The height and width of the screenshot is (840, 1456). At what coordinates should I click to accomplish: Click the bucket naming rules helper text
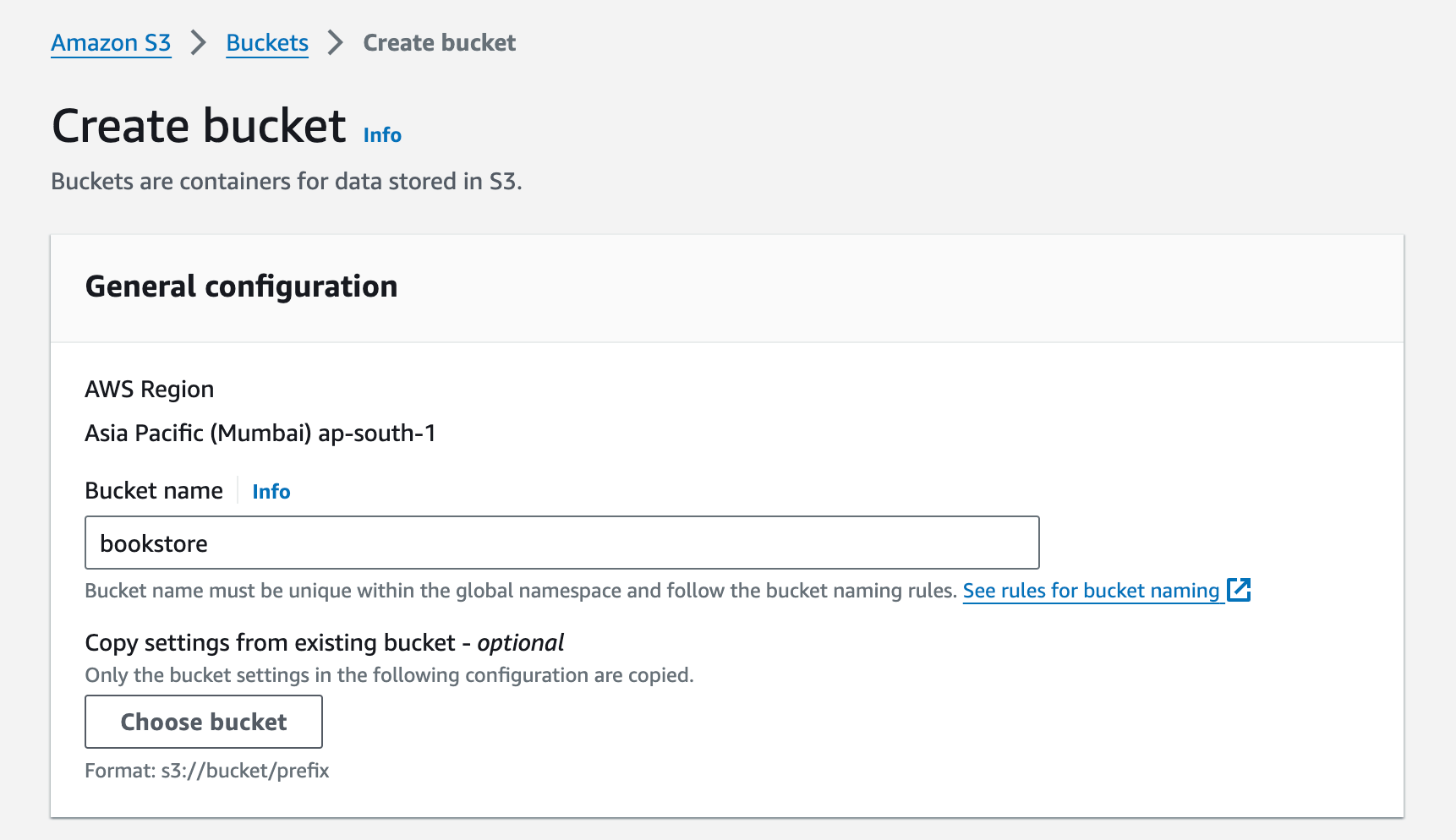pyautogui.click(x=520, y=590)
